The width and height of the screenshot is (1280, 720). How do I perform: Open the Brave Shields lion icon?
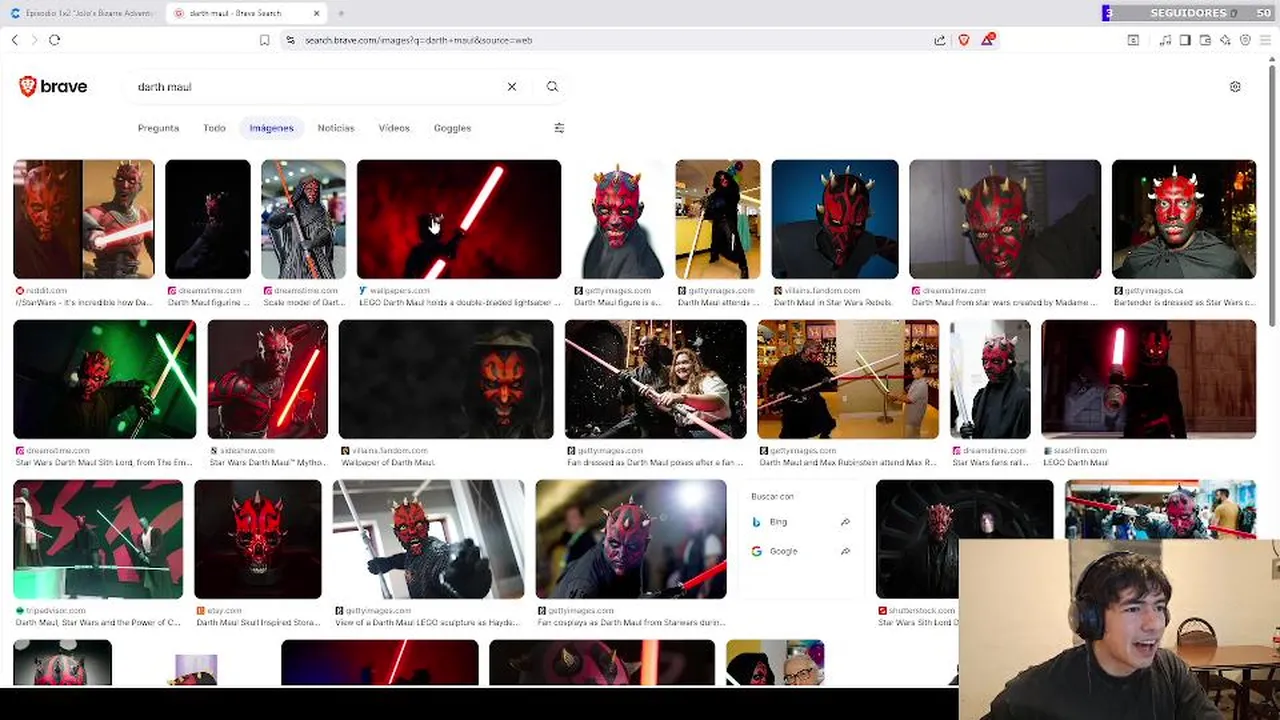(964, 40)
